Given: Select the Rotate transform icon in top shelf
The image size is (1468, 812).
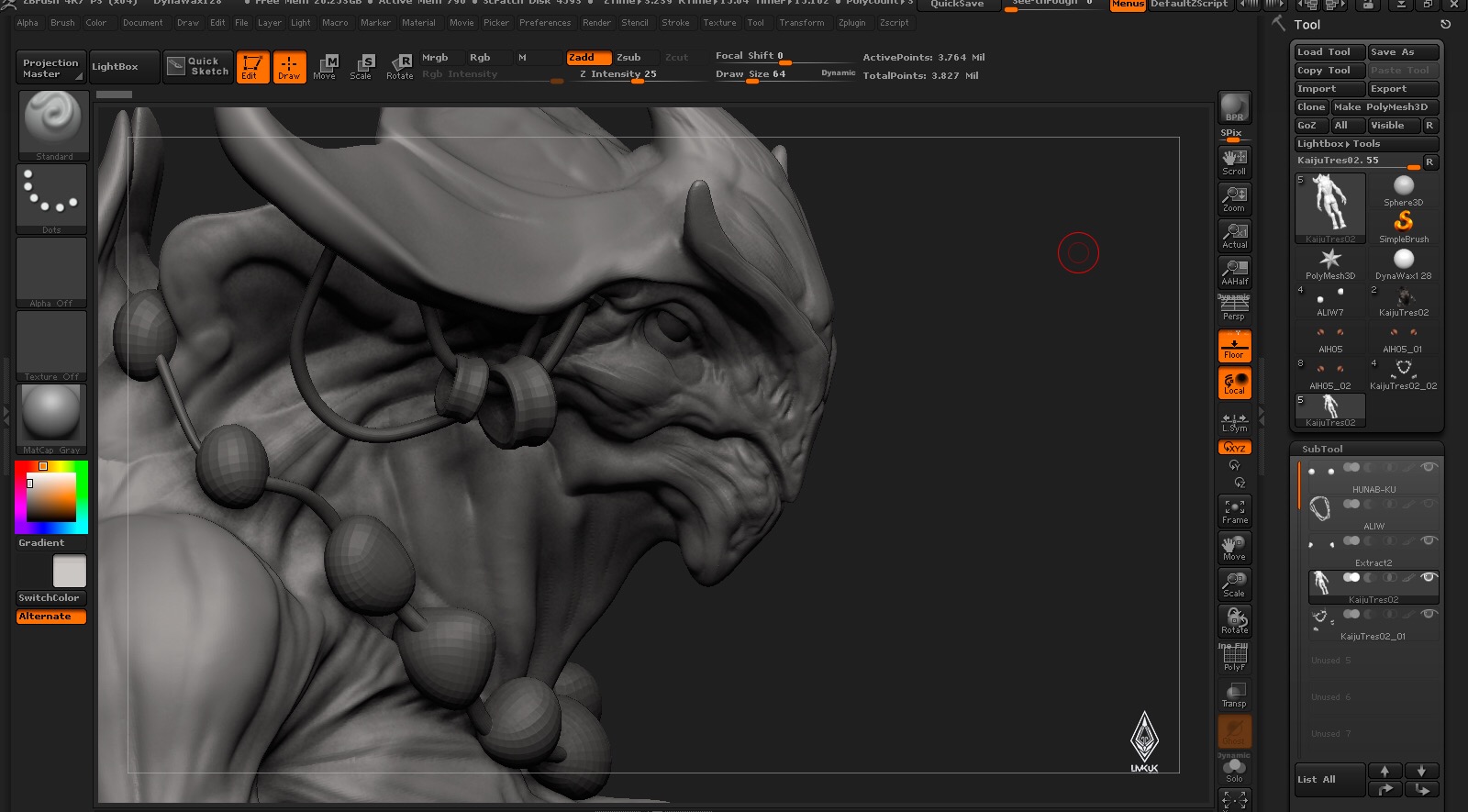Looking at the screenshot, I should pyautogui.click(x=399, y=67).
